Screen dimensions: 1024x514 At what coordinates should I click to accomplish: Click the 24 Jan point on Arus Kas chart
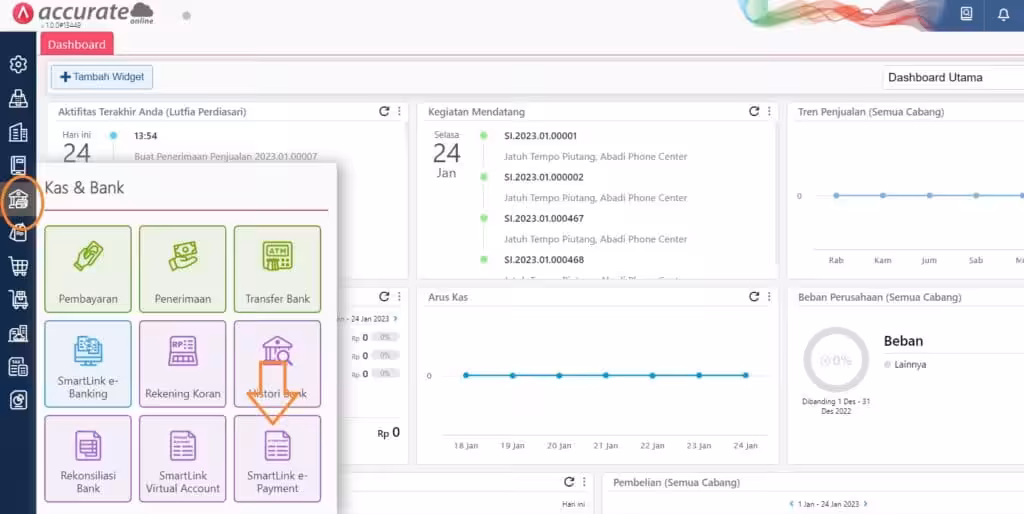pyautogui.click(x=746, y=376)
